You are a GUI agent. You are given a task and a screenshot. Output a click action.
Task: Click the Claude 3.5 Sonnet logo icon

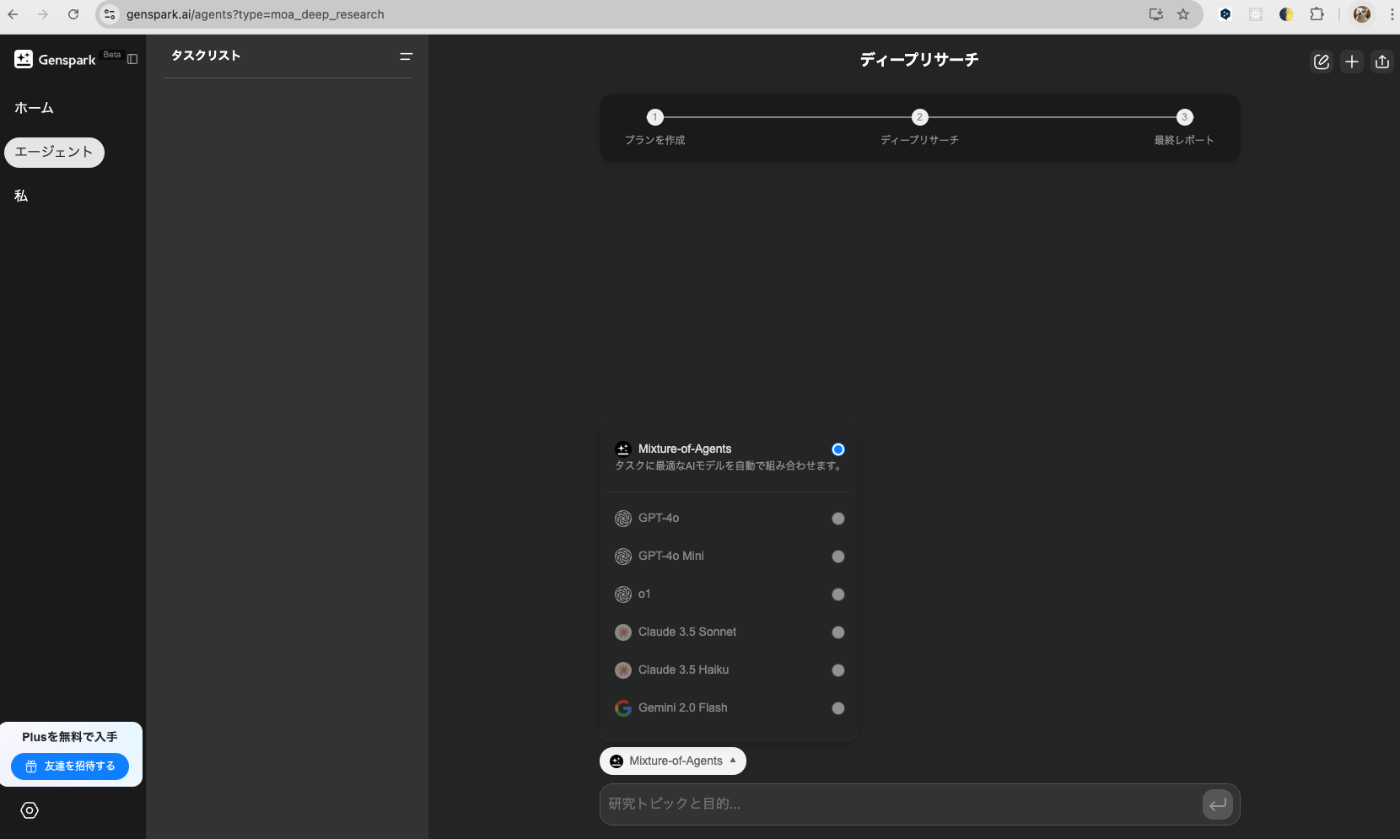pyautogui.click(x=623, y=632)
